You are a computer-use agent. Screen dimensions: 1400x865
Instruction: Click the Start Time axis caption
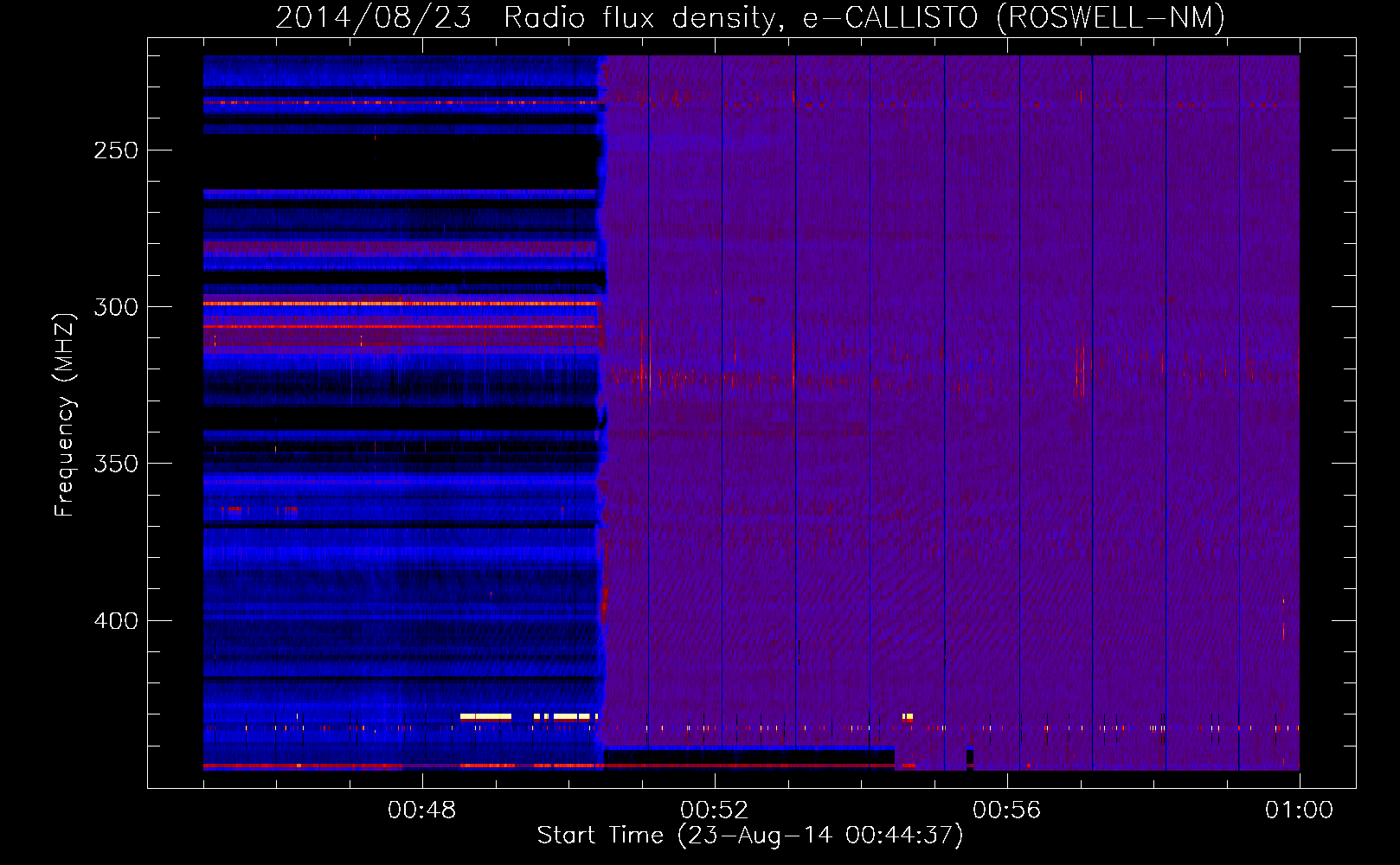coord(749,836)
